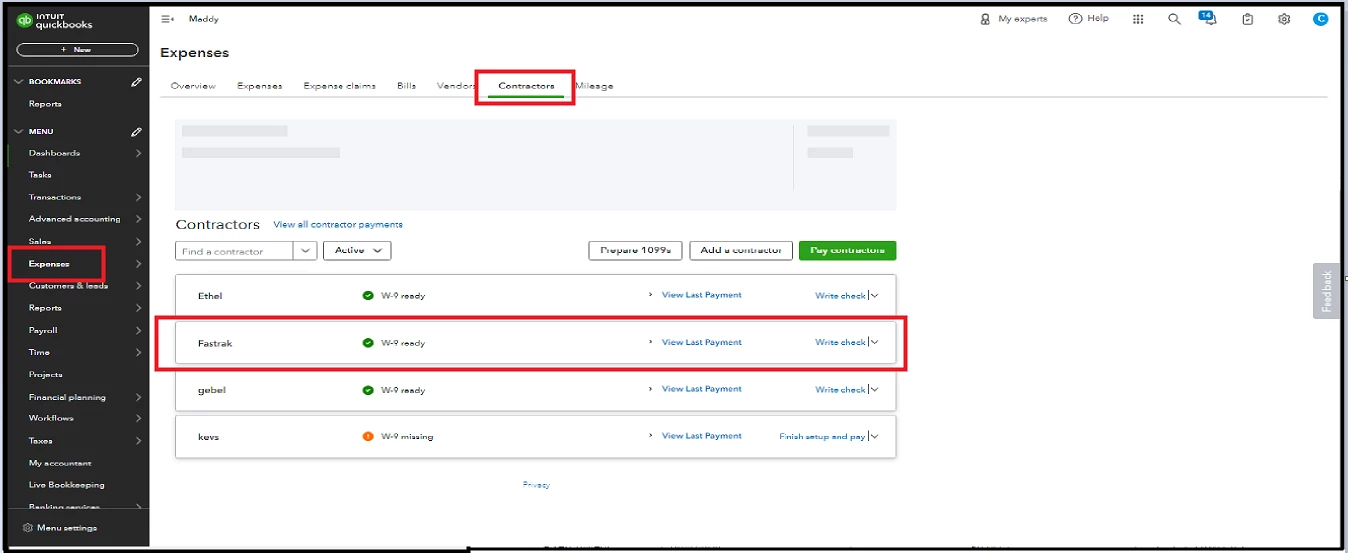Expand Finish setup and pay options for kevs
The height and width of the screenshot is (553, 1348).
(x=875, y=436)
